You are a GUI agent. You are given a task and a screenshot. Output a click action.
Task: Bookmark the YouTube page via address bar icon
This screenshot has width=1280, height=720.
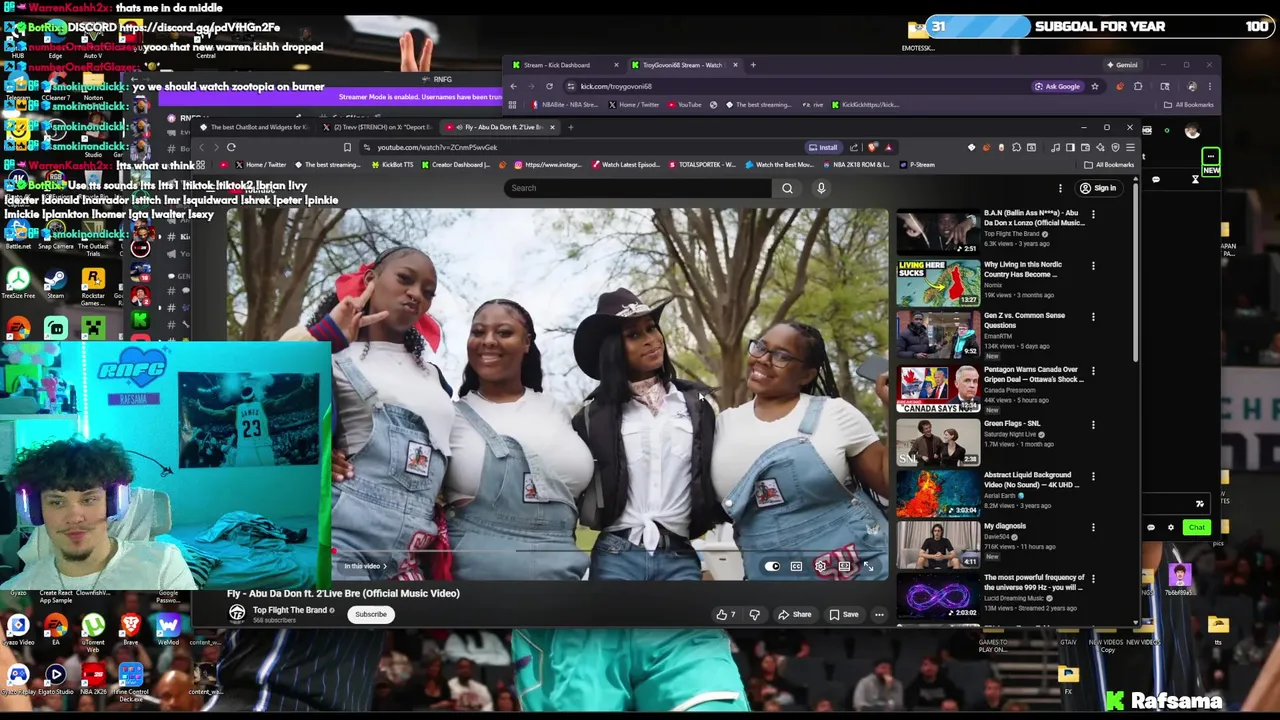point(347,147)
